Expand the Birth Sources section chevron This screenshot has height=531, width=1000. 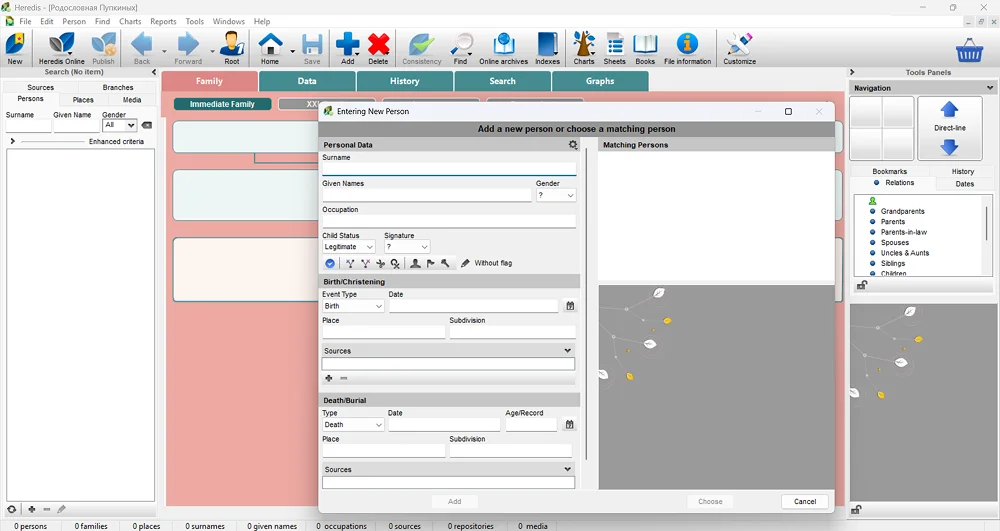(568, 351)
